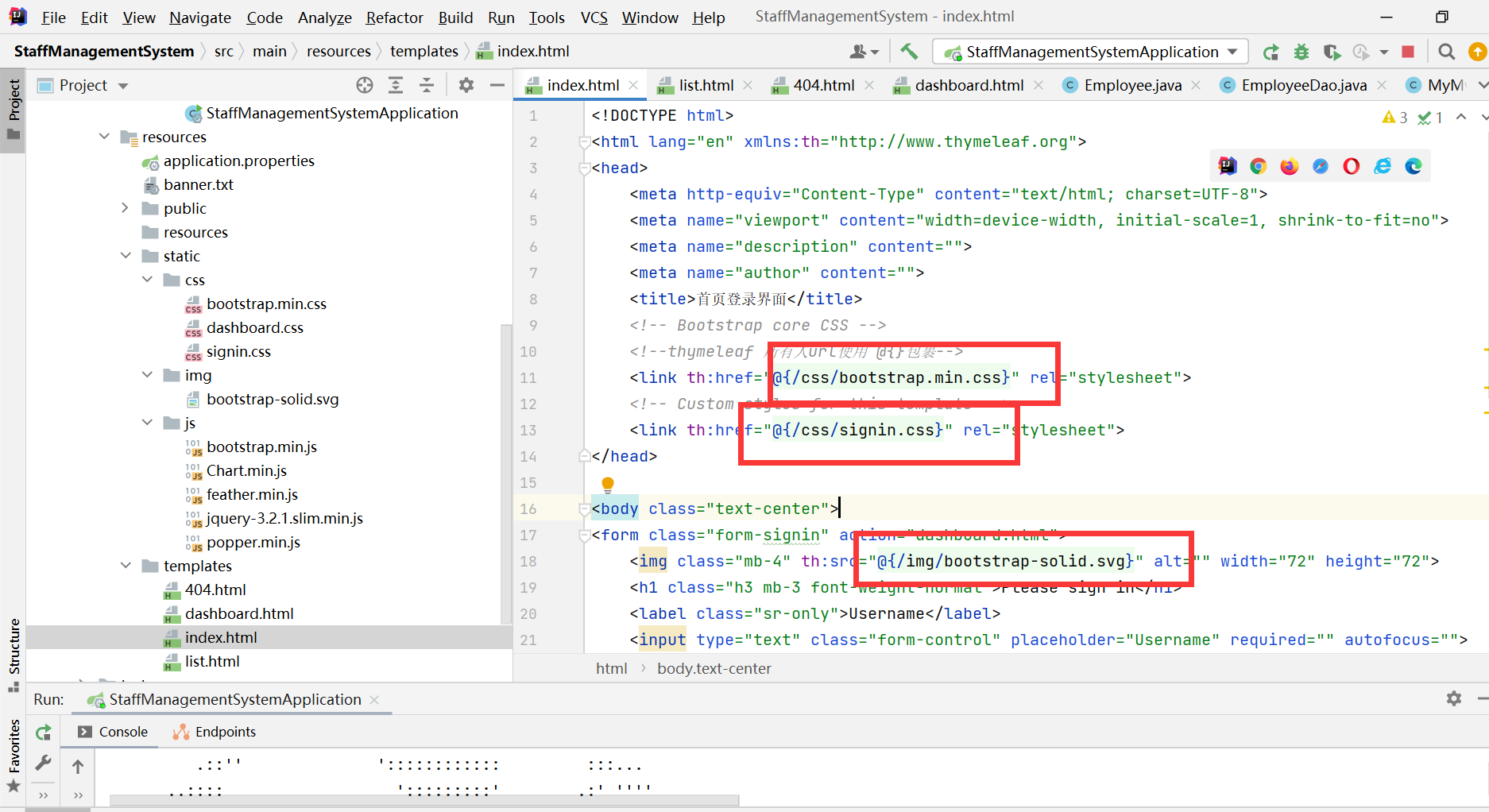Collapse the templates folder
The image size is (1489, 812).
coord(126,566)
